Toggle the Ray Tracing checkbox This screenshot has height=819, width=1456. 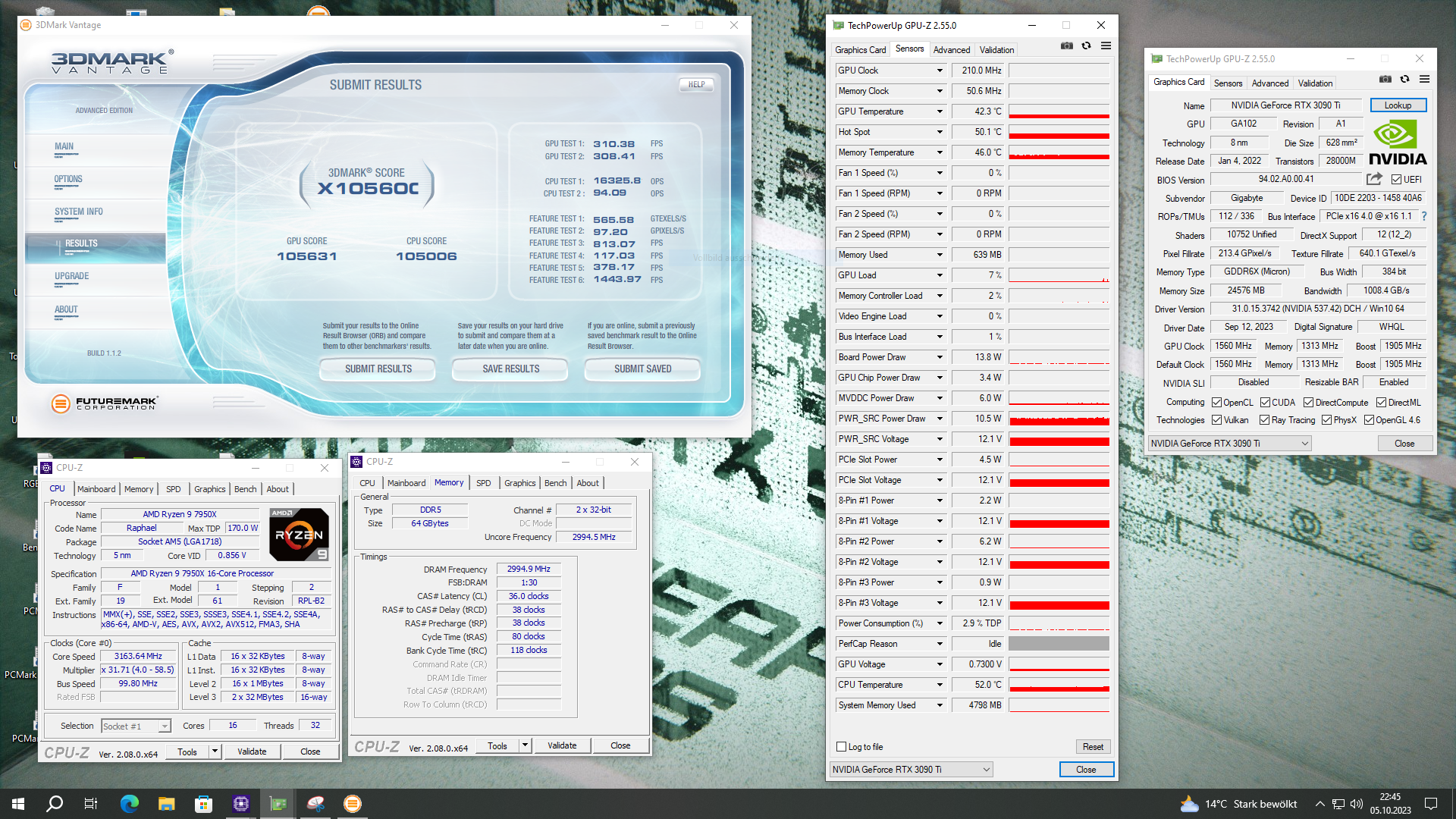(x=1264, y=420)
